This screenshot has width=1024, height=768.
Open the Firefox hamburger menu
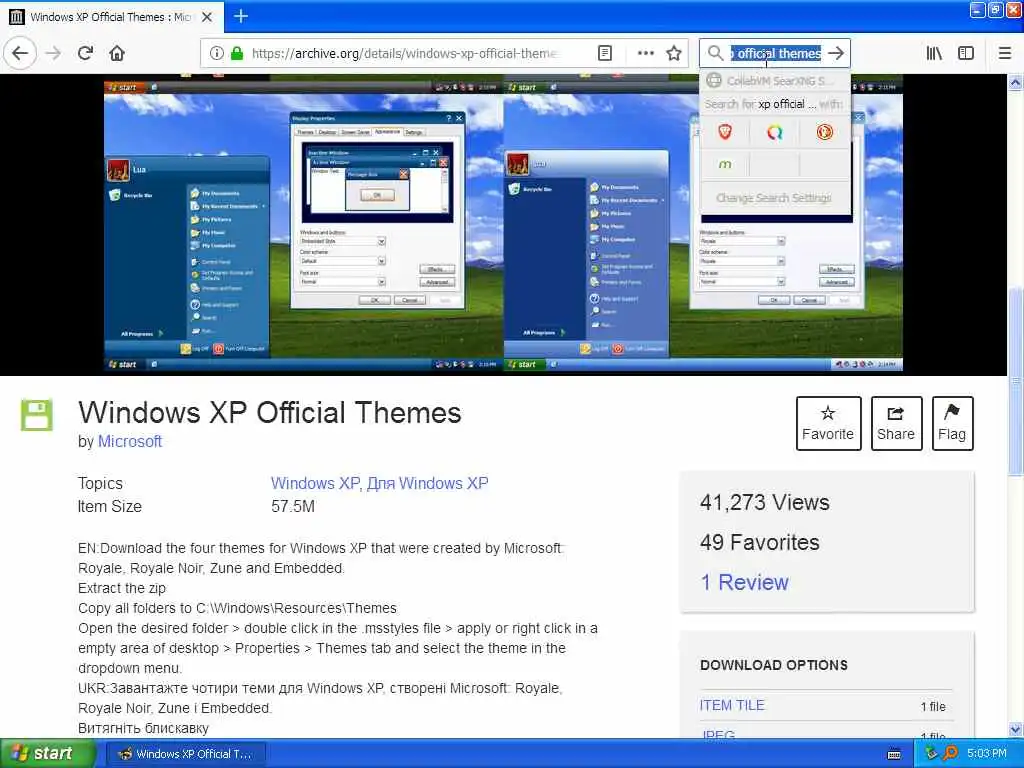(x=1004, y=53)
